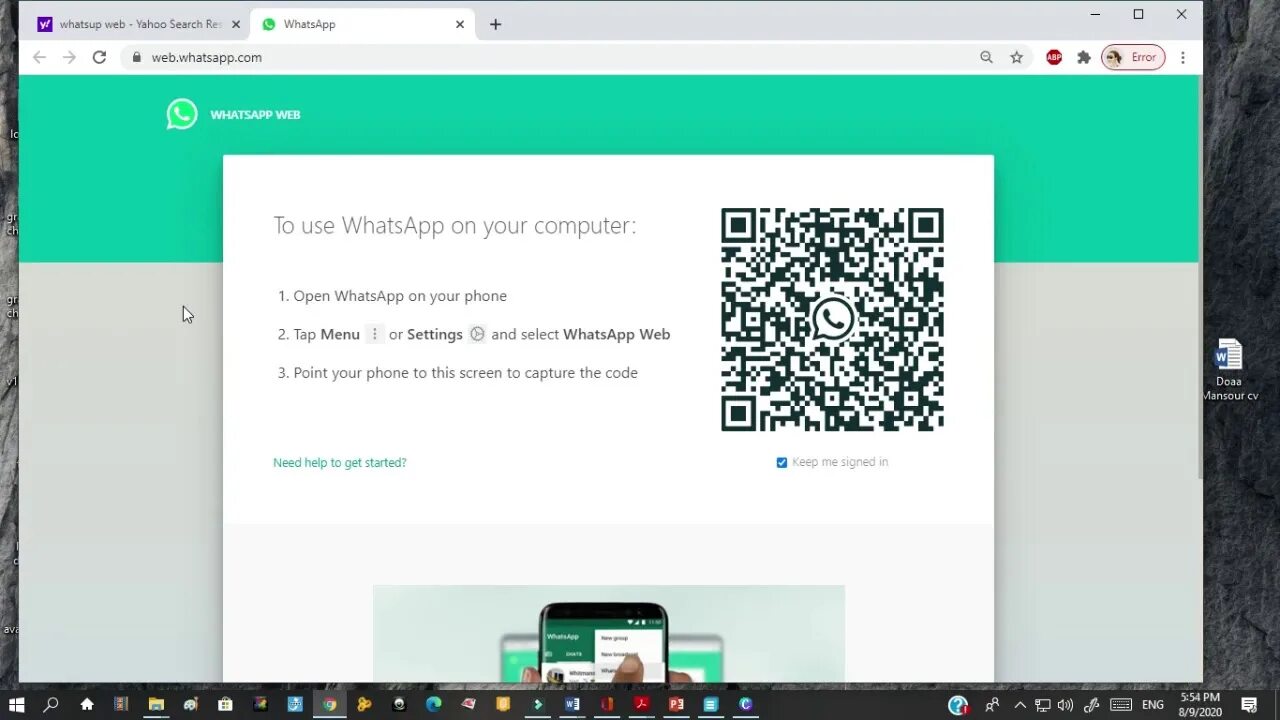Click the browser forward arrow
1280x720 pixels.
pyautogui.click(x=69, y=57)
